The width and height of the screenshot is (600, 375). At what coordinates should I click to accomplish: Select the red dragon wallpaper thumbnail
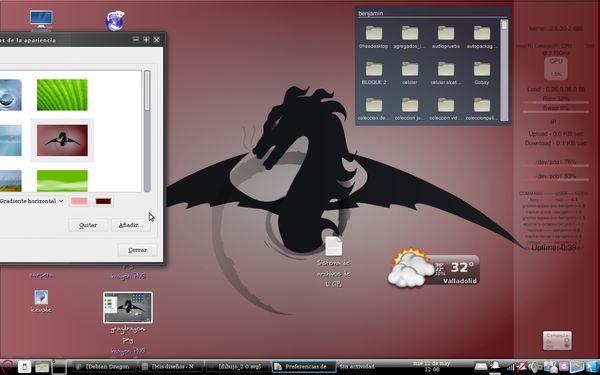pyautogui.click(x=62, y=140)
